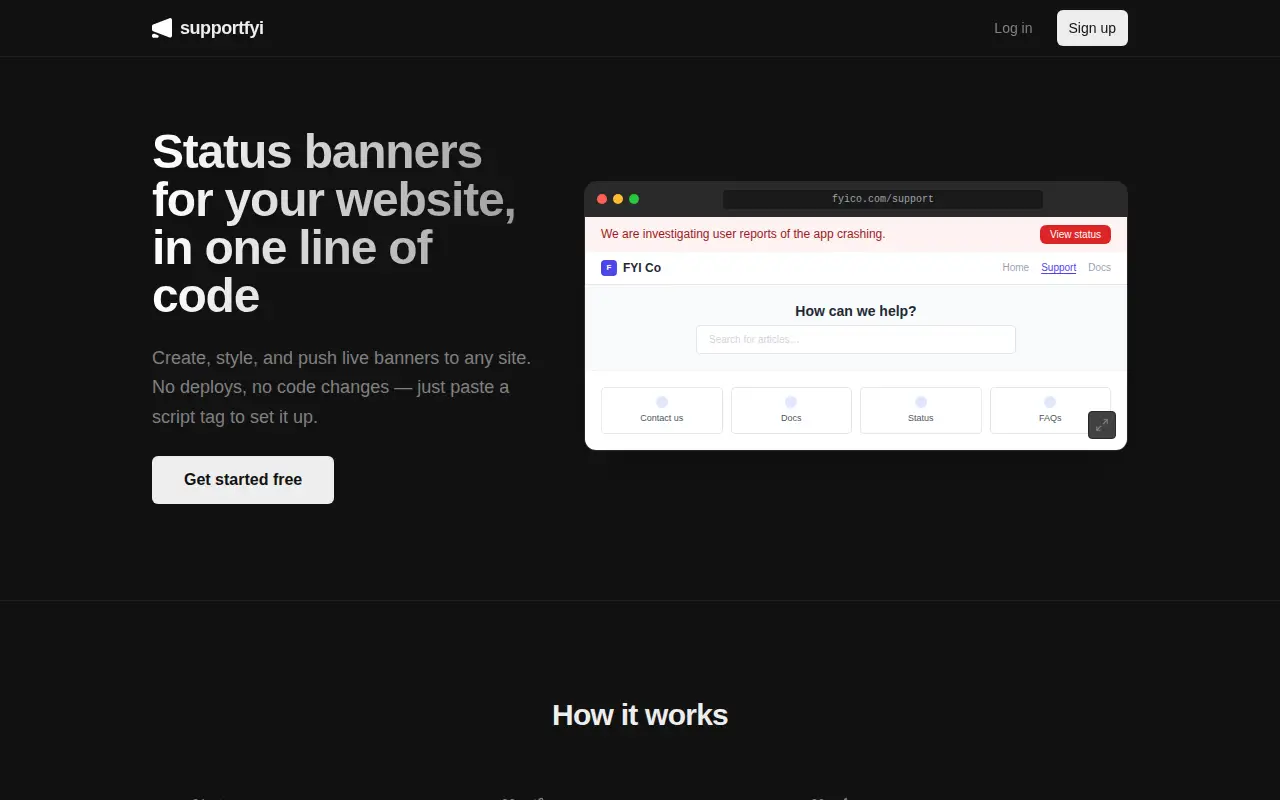Screen dimensions: 1280x800
Task: Click the Search for articles input field
Action: [x=856, y=339]
